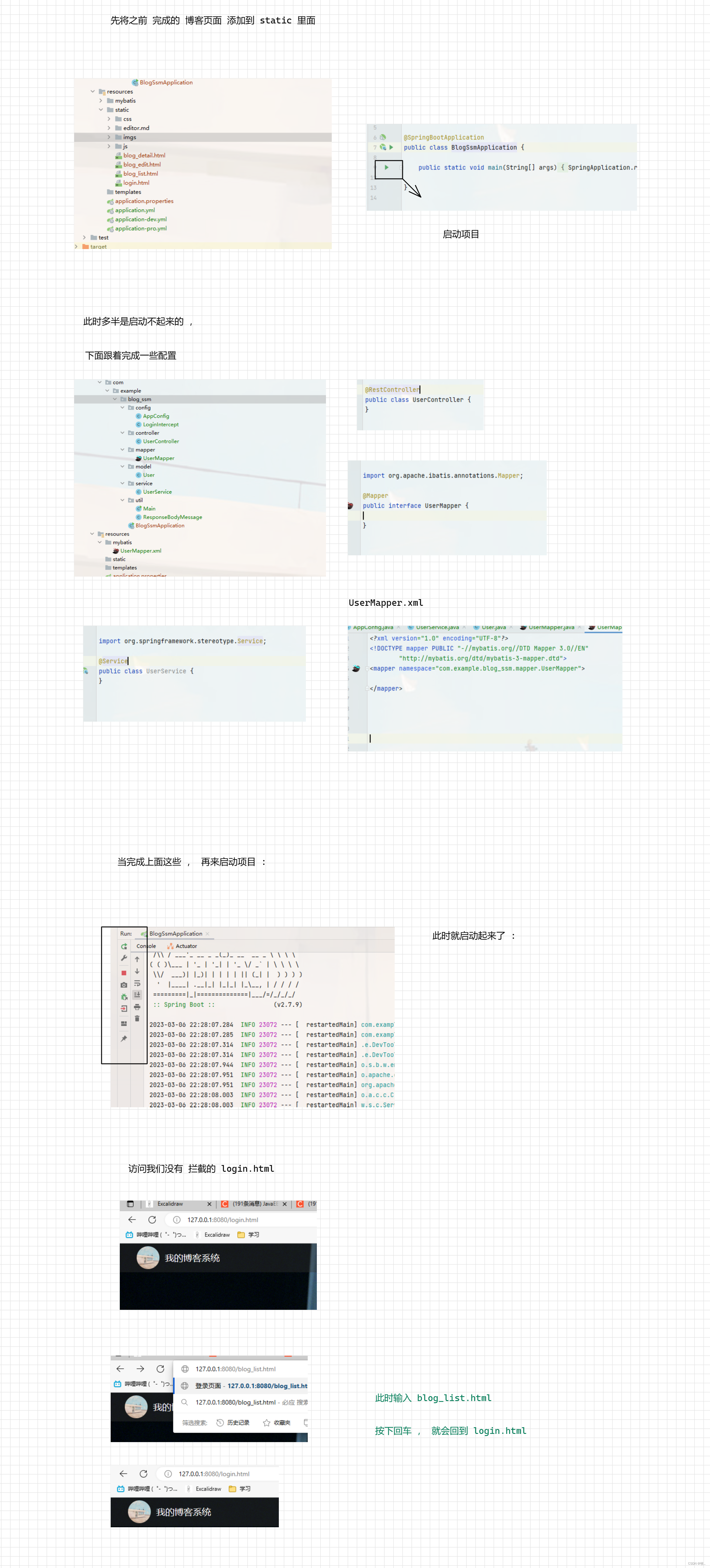This screenshot has width=710, height=1568.
Task: Expand the css folder under static
Action: pyautogui.click(x=109, y=119)
